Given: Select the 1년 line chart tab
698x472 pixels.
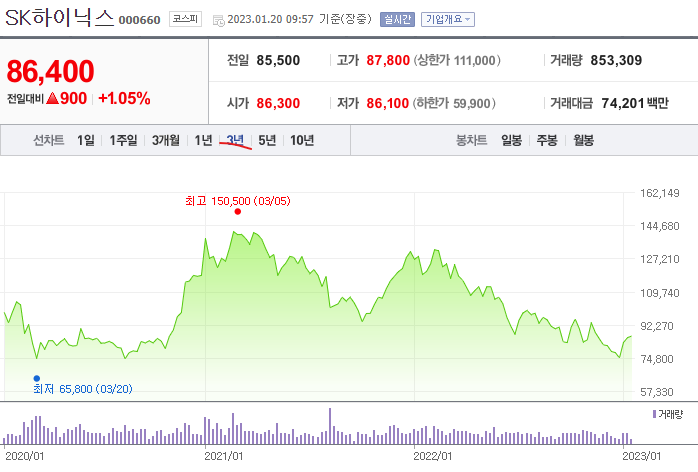Looking at the screenshot, I should (x=203, y=140).
